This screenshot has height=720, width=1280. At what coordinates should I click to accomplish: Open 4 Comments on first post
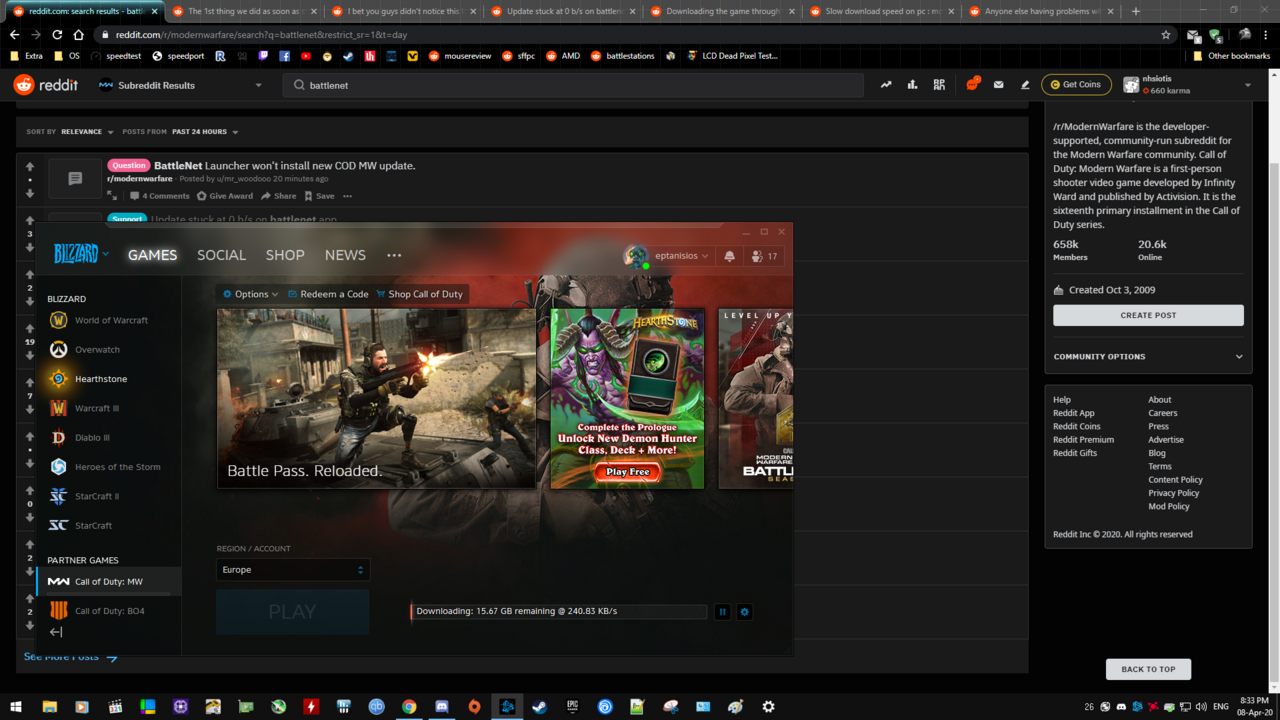pos(159,196)
